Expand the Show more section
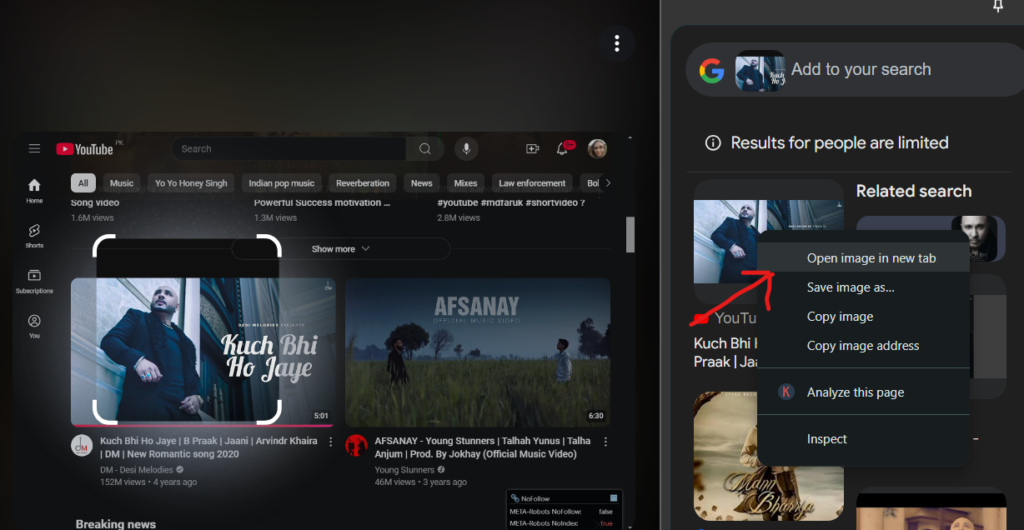This screenshot has height=530, width=1024. (x=341, y=249)
